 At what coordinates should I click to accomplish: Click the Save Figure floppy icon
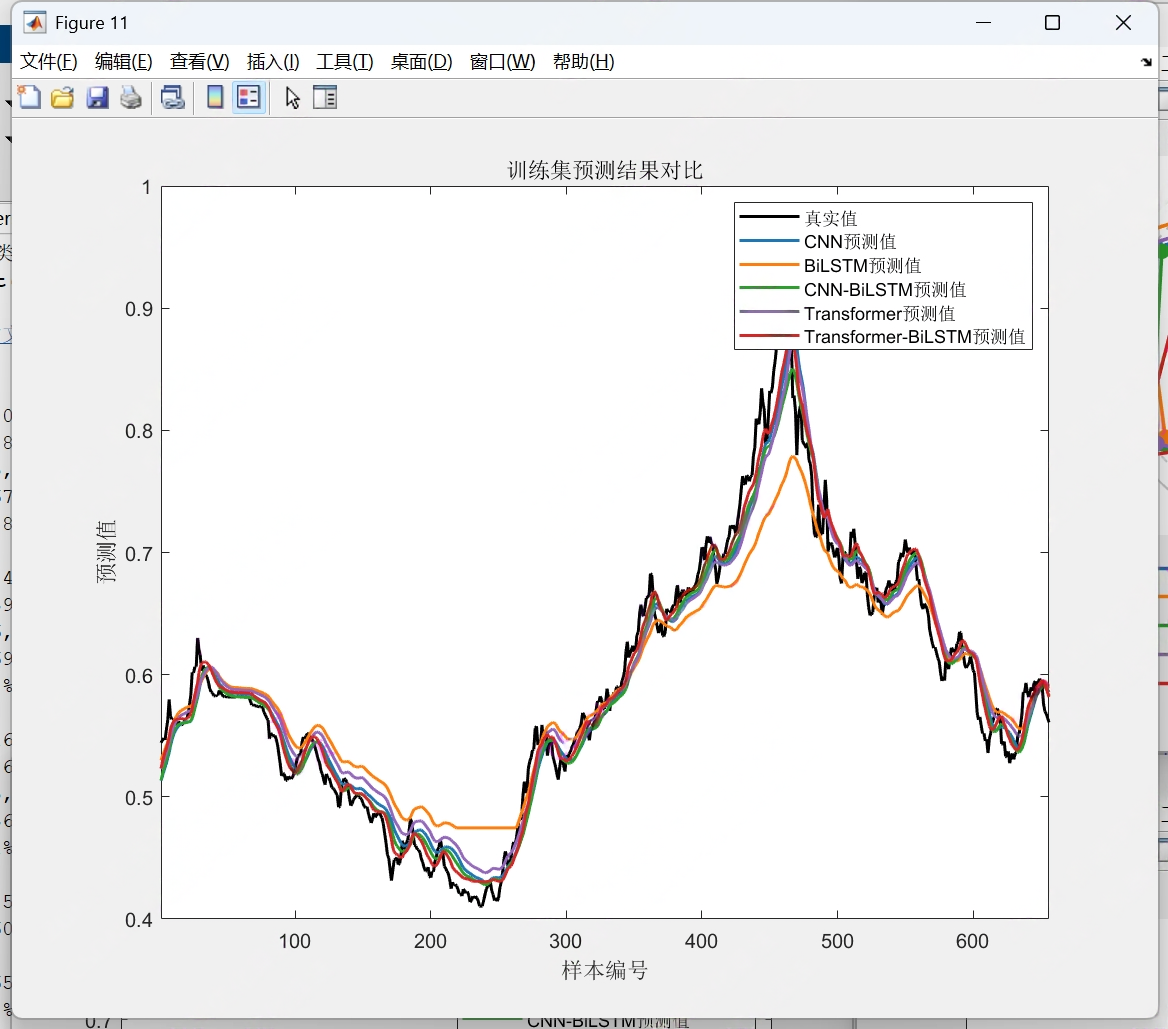(x=97, y=98)
